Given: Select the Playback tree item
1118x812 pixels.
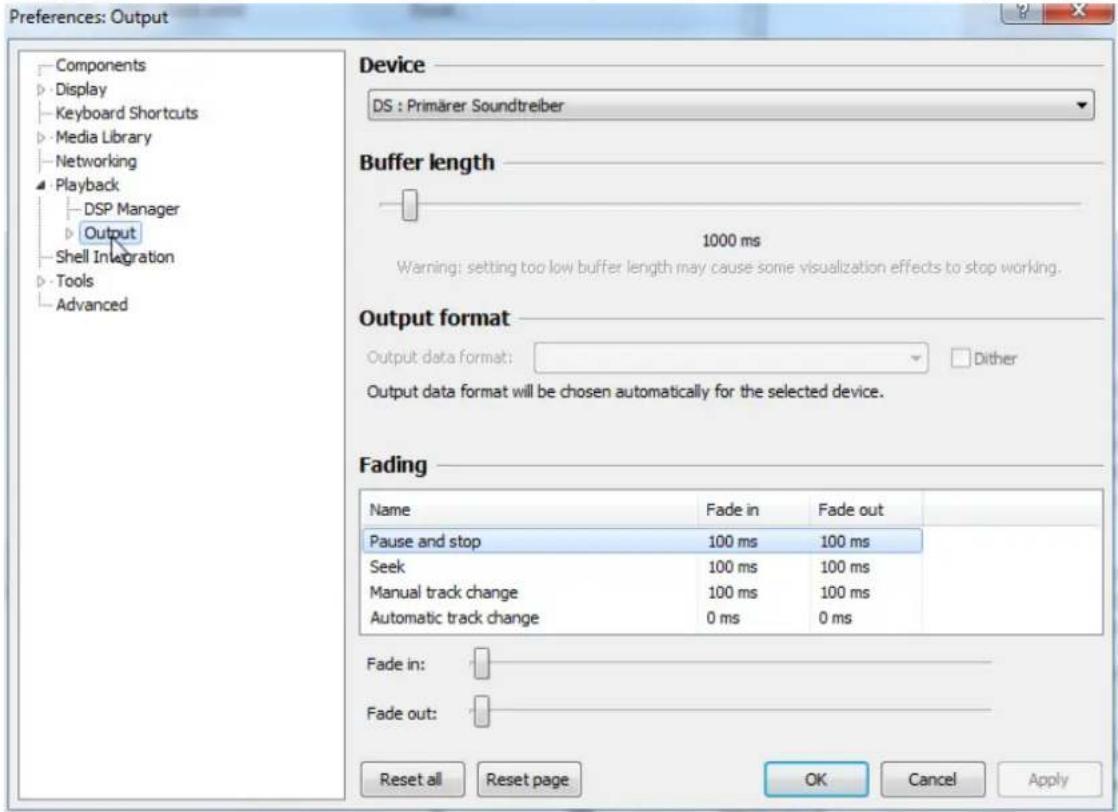Looking at the screenshot, I should coord(88,185).
